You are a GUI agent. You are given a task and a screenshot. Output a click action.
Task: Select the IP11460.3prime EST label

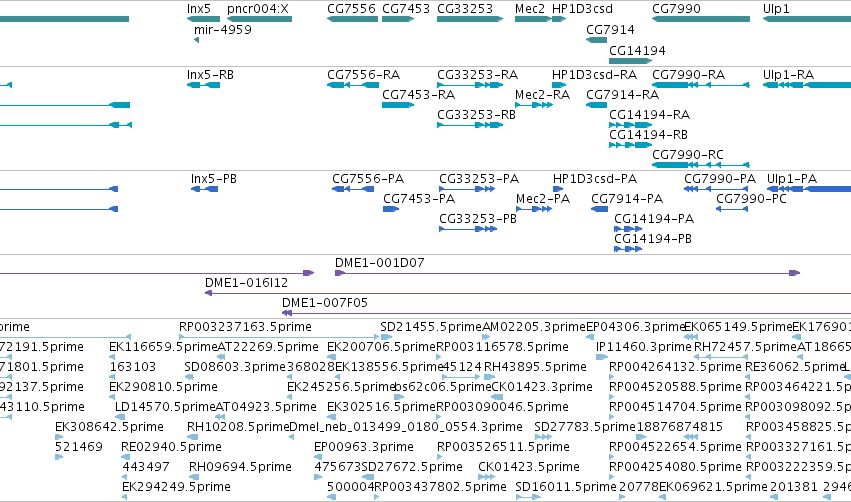click(644, 347)
